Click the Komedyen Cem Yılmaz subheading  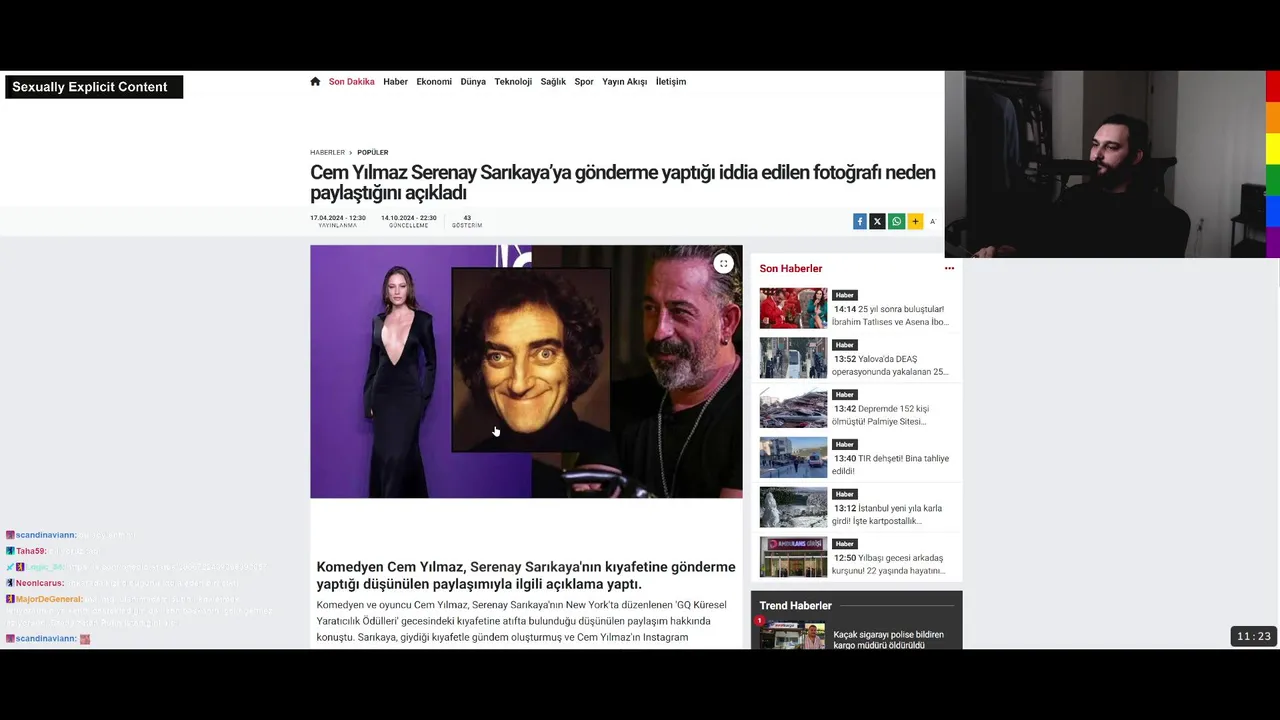pos(526,575)
